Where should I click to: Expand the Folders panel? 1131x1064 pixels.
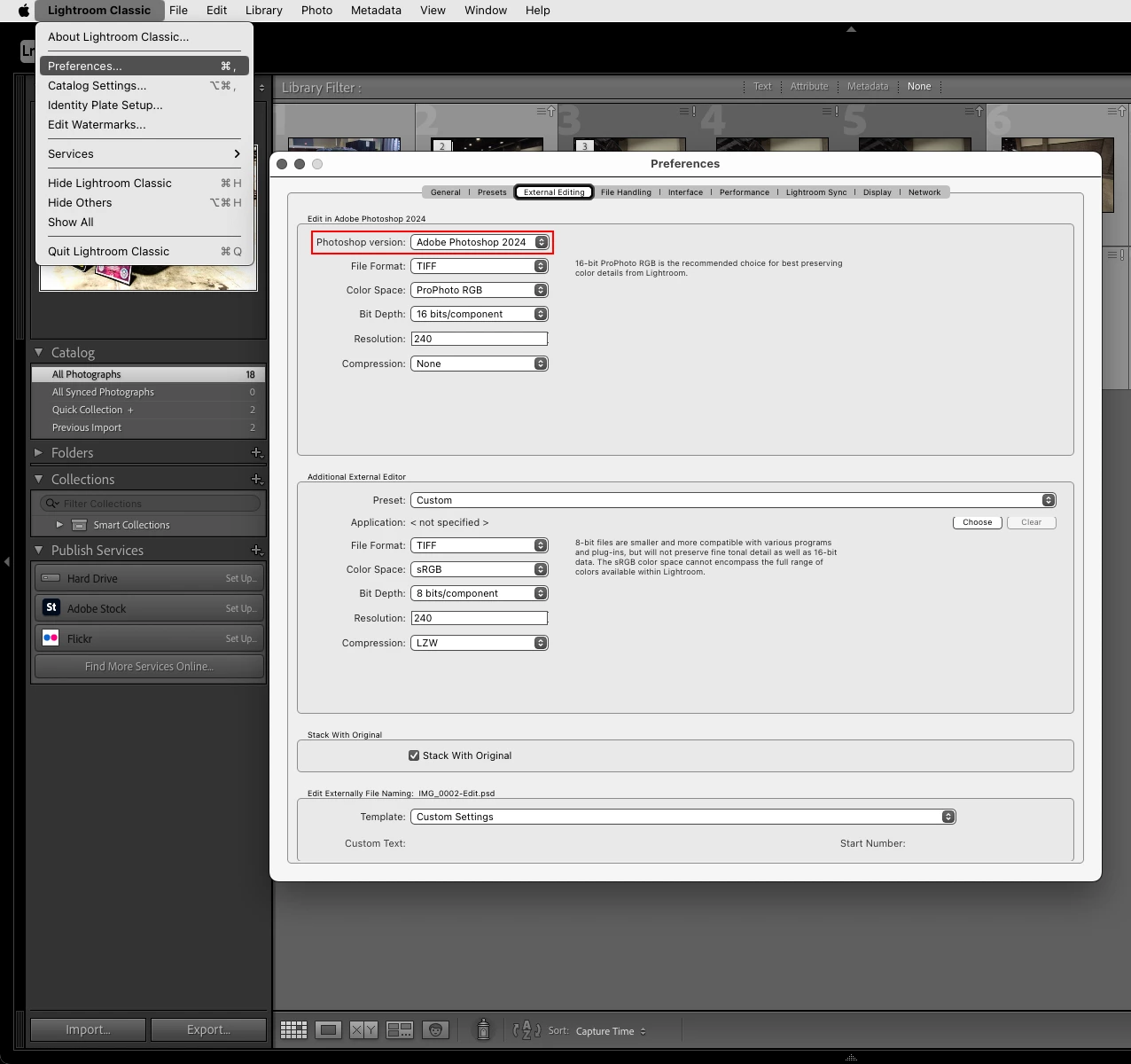38,452
